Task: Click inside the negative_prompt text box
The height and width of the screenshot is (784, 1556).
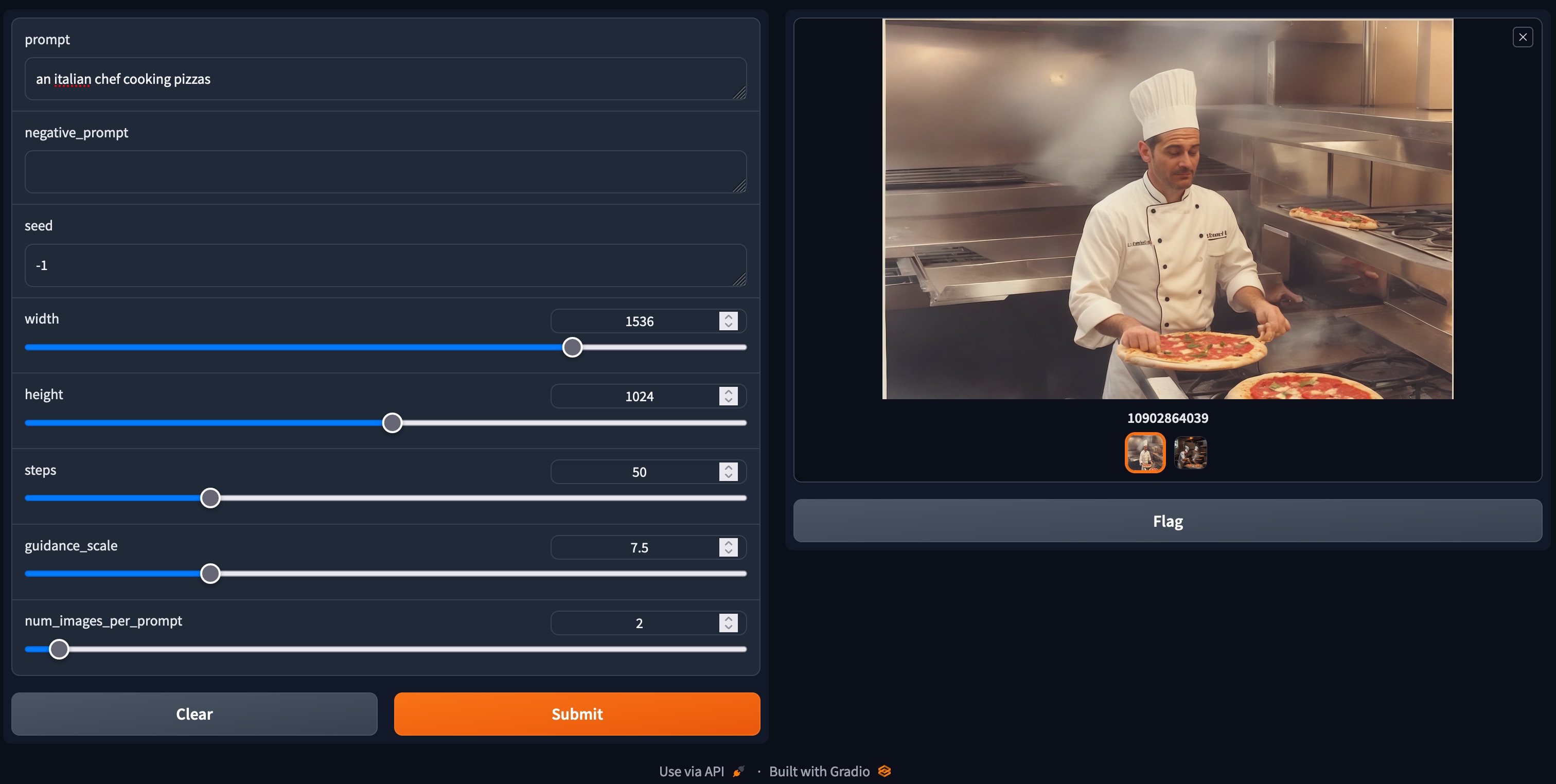Action: click(385, 172)
